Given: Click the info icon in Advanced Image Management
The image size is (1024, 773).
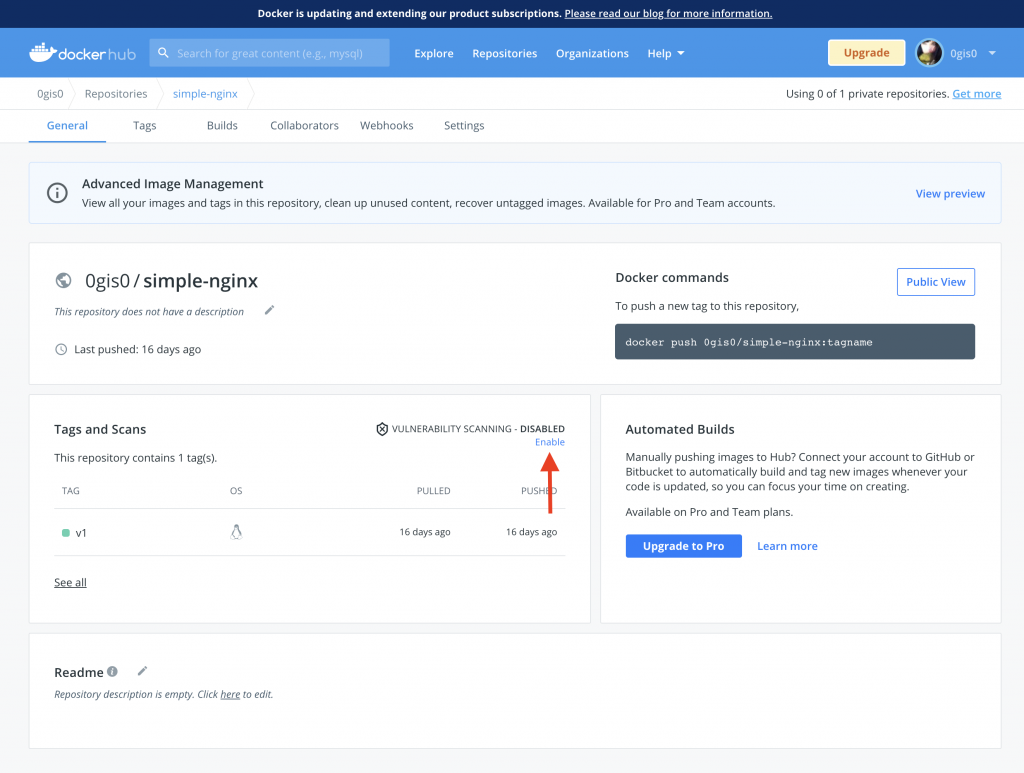Looking at the screenshot, I should click(57, 193).
